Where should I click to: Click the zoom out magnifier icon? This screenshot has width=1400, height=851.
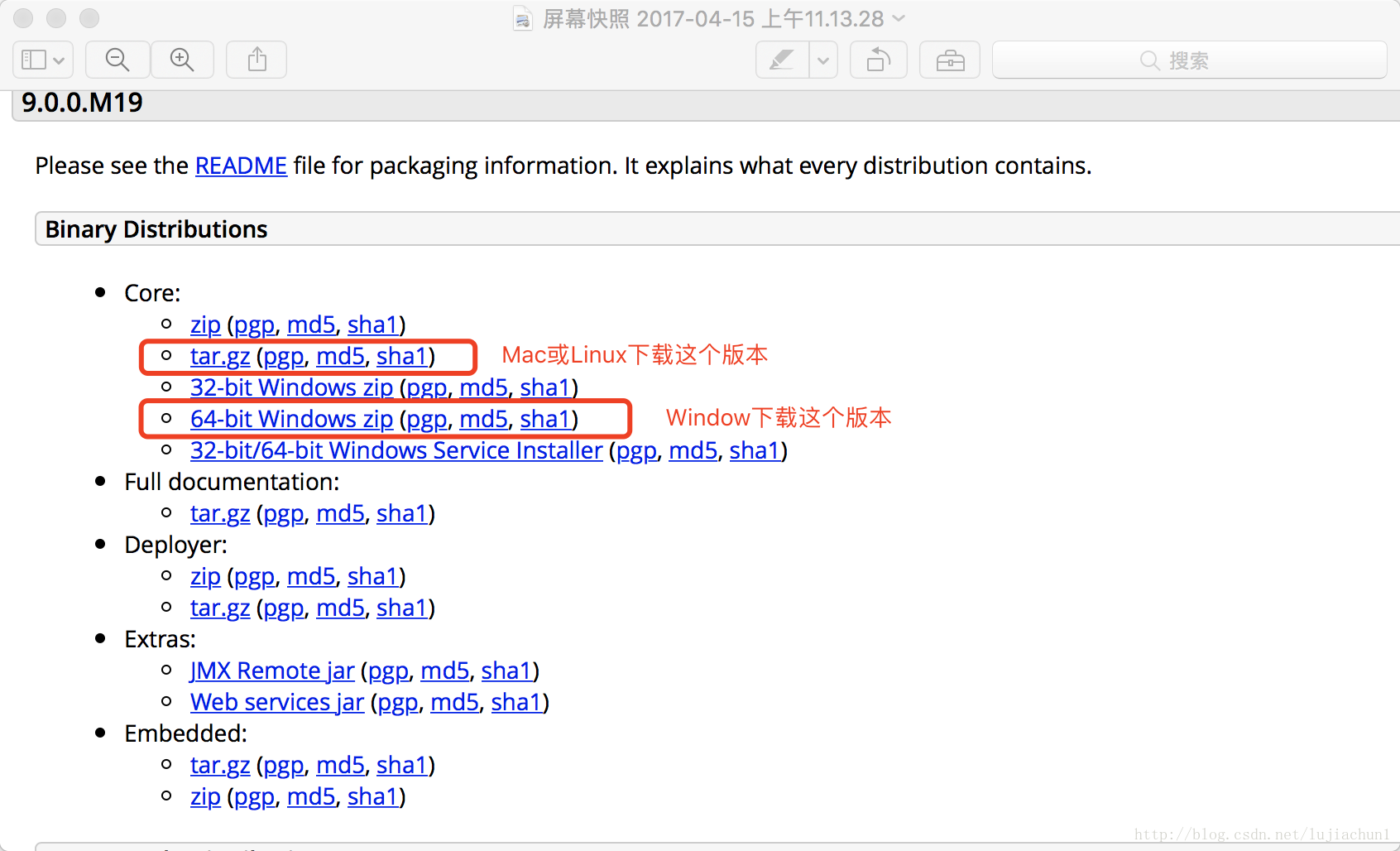(x=117, y=60)
